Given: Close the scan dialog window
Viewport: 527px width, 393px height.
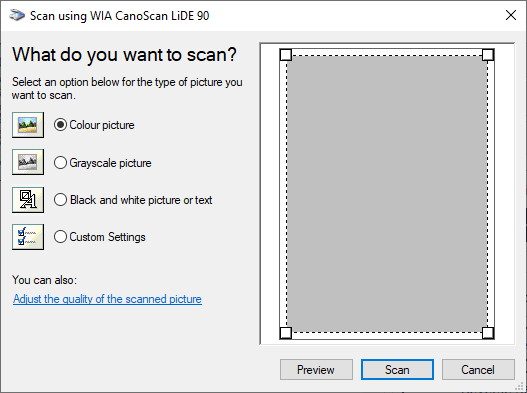Looking at the screenshot, I should click(511, 15).
